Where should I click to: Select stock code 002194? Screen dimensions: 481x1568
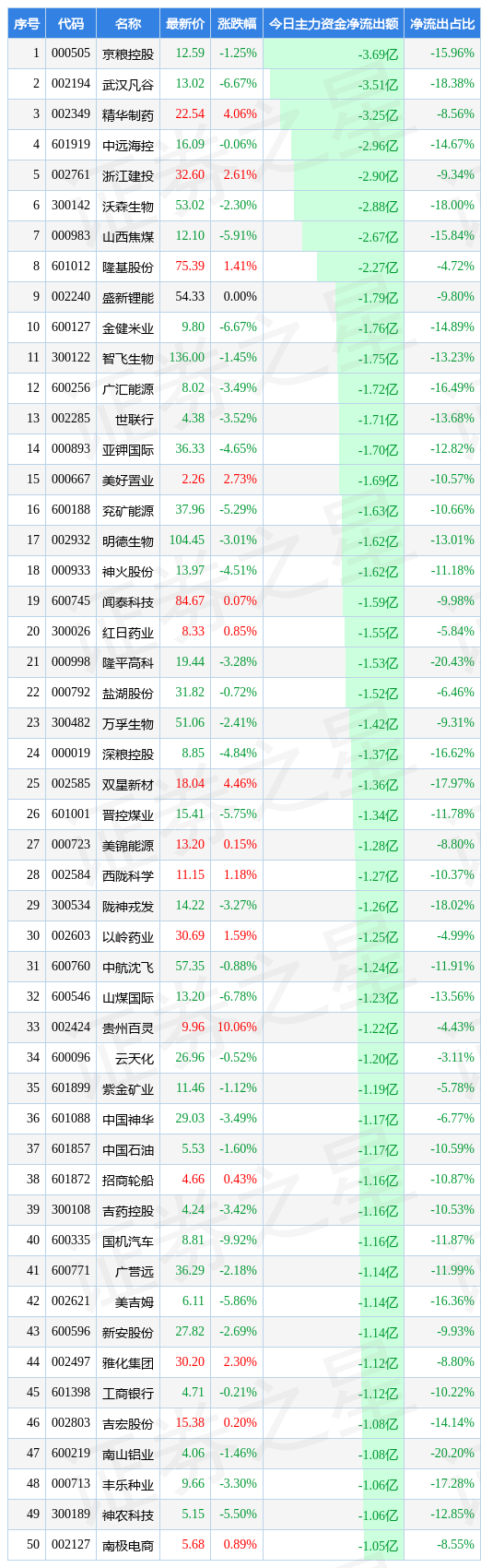[71, 84]
